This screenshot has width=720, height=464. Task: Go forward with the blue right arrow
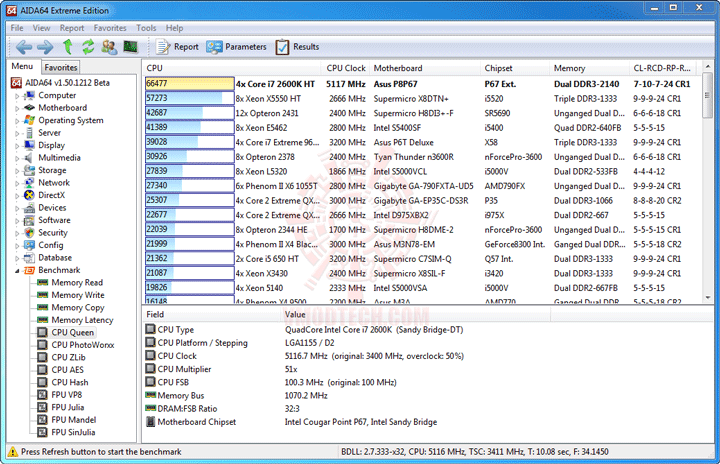[x=45, y=47]
